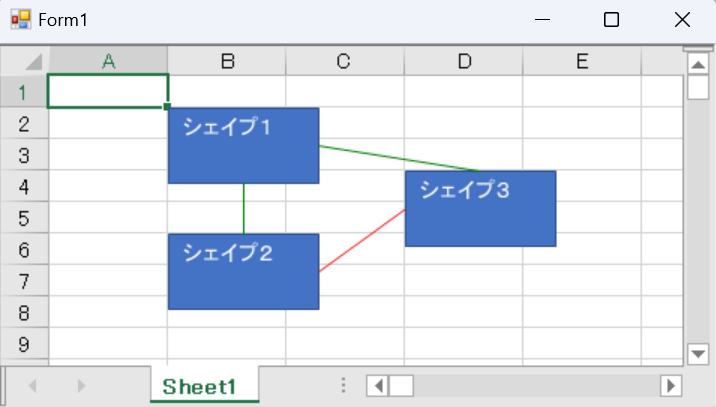This screenshot has height=407, width=716.
Task: Select column D header
Action: point(463,61)
